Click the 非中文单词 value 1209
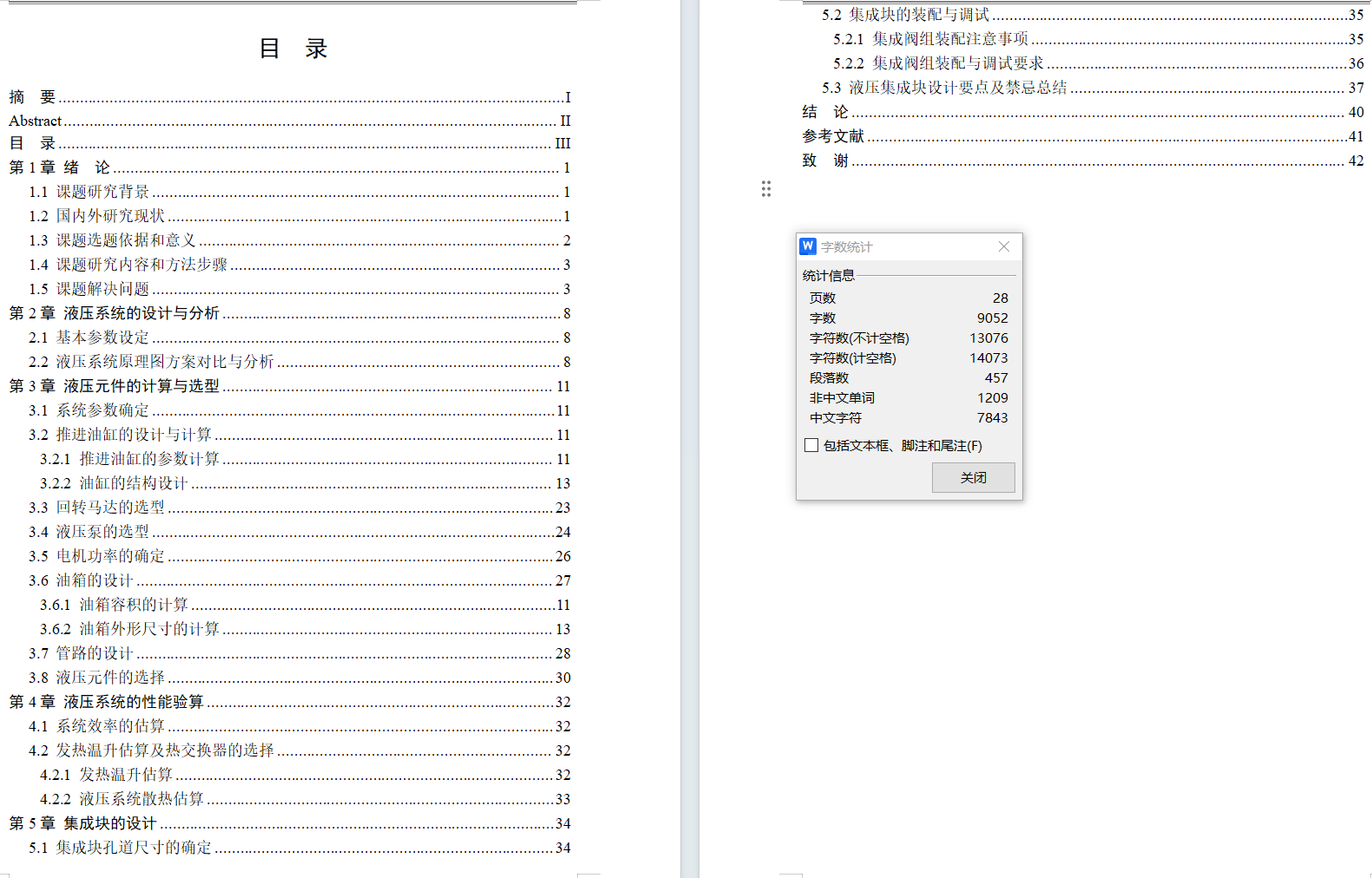Screen dimensions: 1372x878 point(993,398)
